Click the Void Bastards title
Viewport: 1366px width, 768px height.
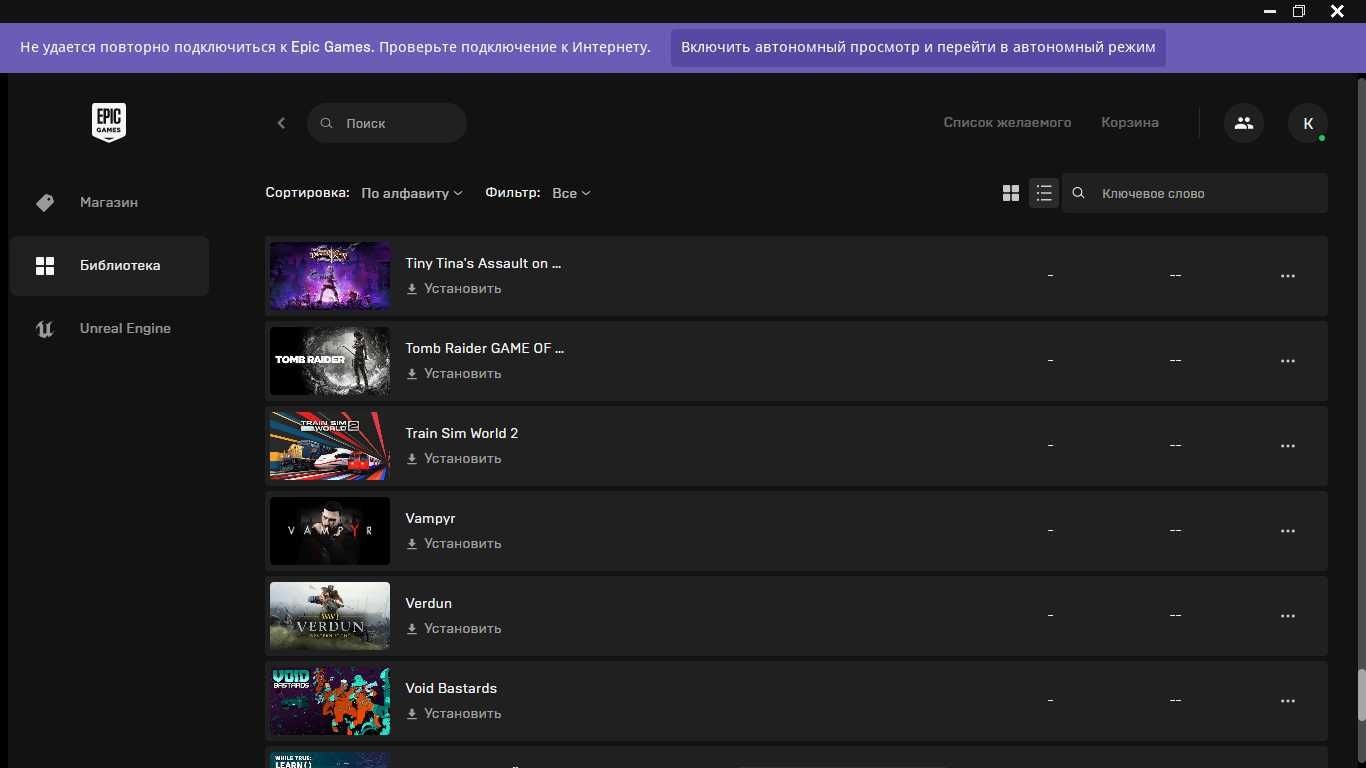(x=451, y=688)
